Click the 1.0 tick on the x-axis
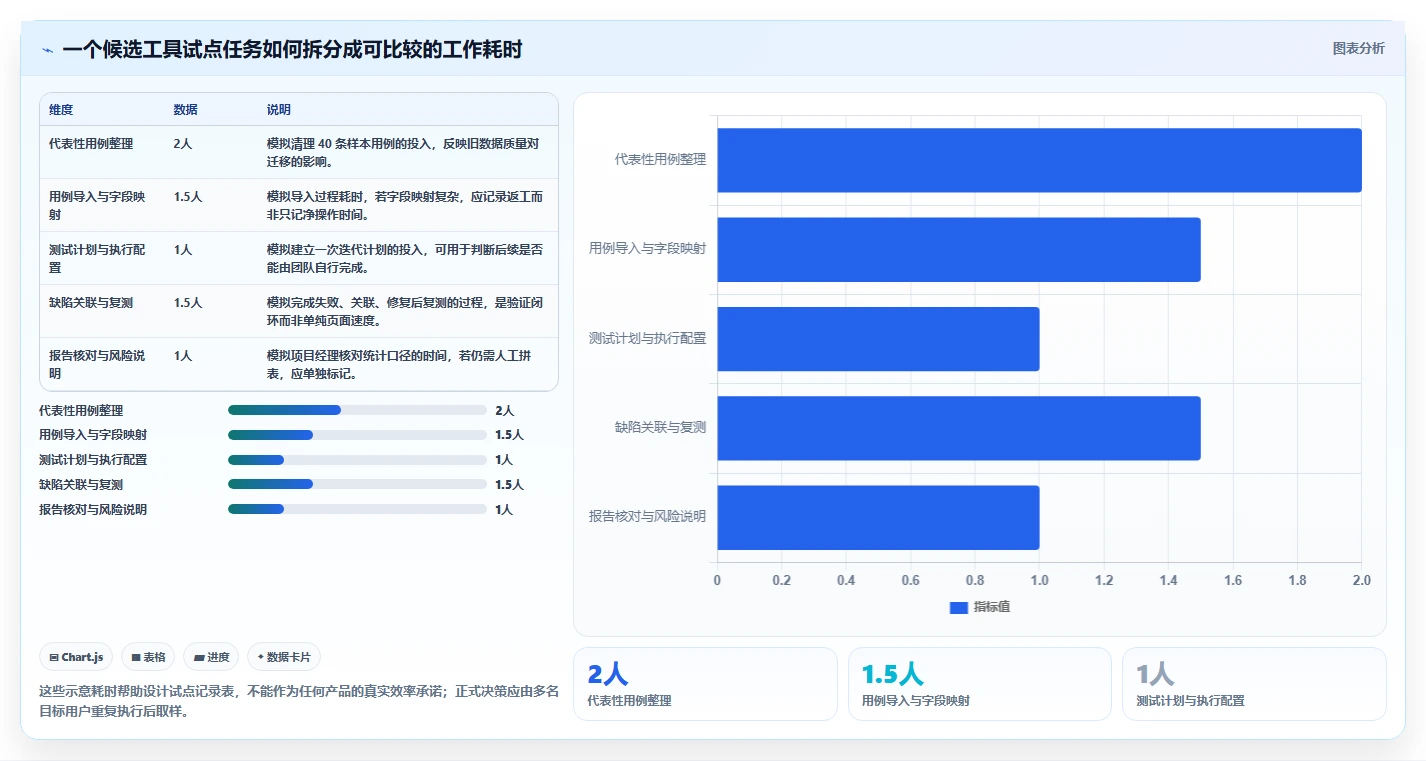This screenshot has width=1426, height=761. tap(1039, 581)
